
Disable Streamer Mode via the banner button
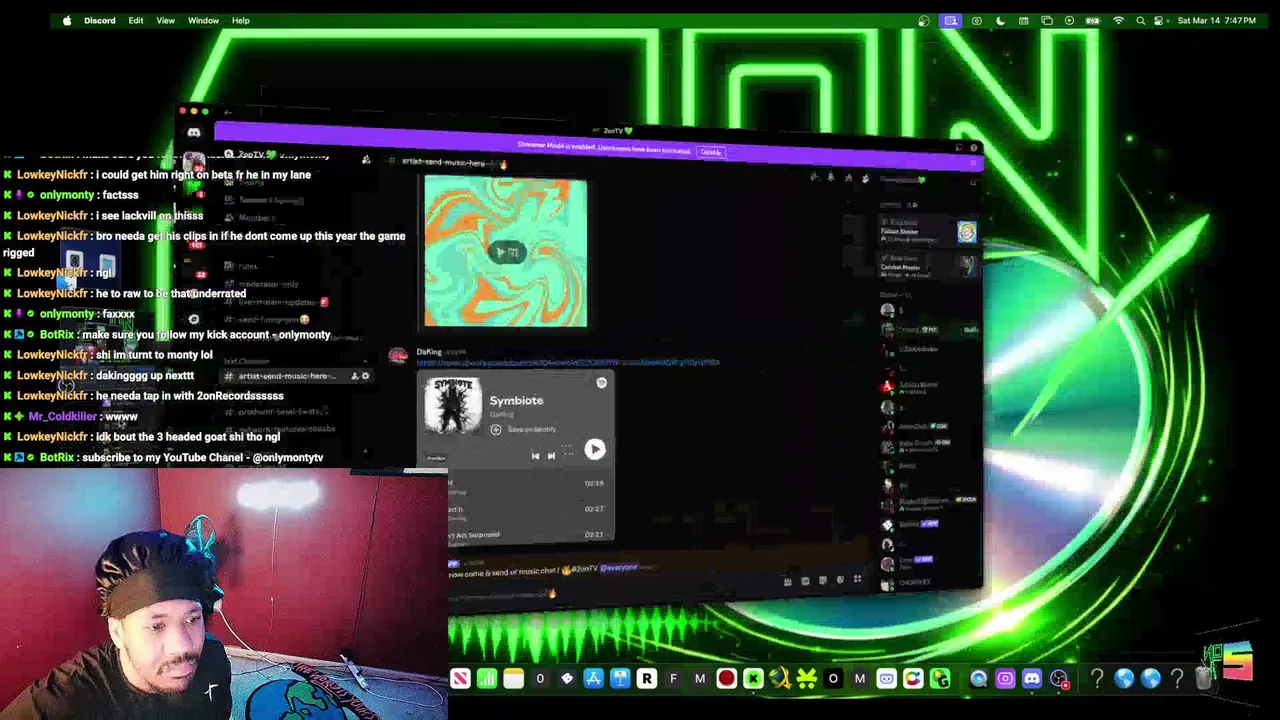(x=710, y=152)
